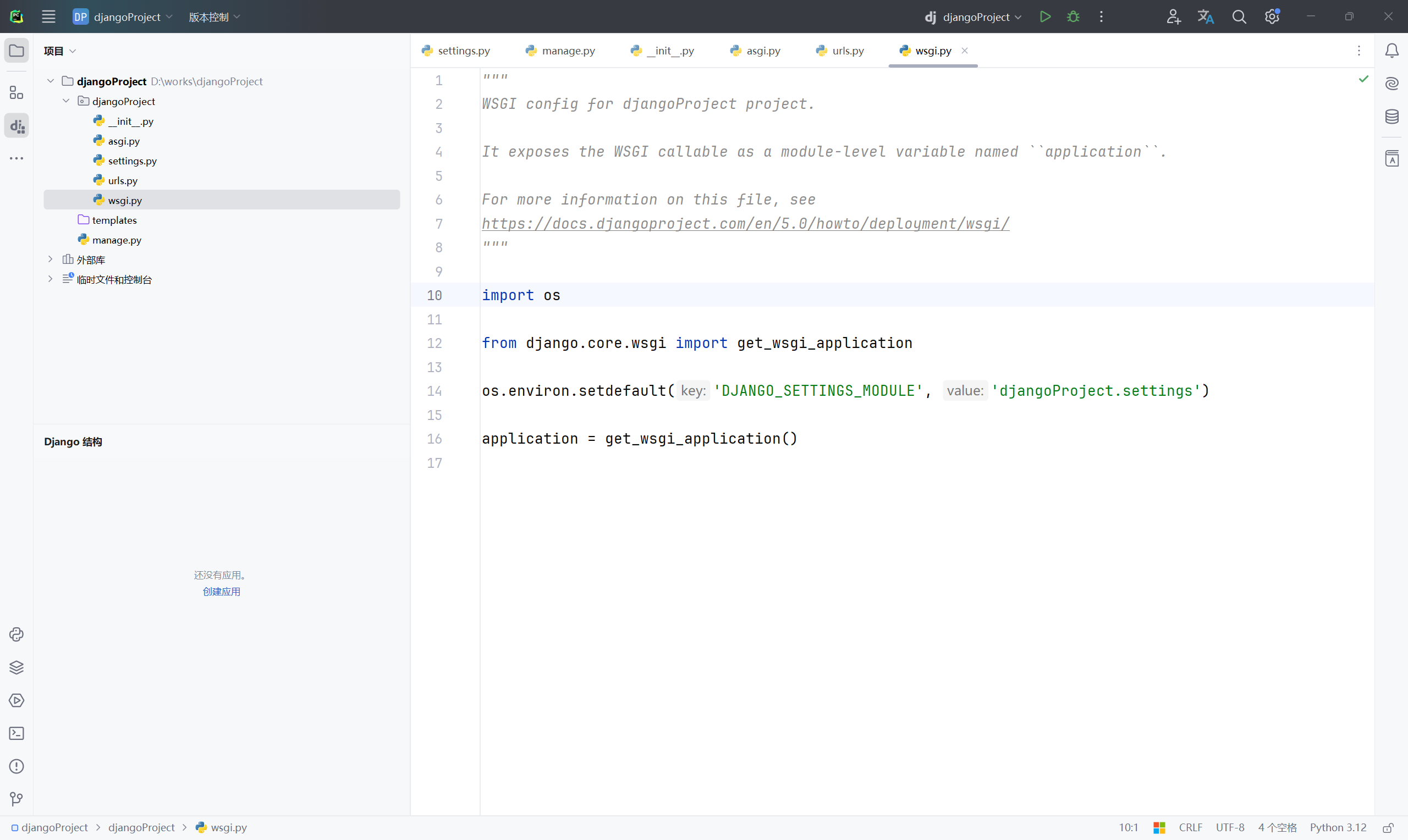This screenshot has width=1408, height=840.
Task: Open the Python Console tool window
Action: (x=16, y=634)
